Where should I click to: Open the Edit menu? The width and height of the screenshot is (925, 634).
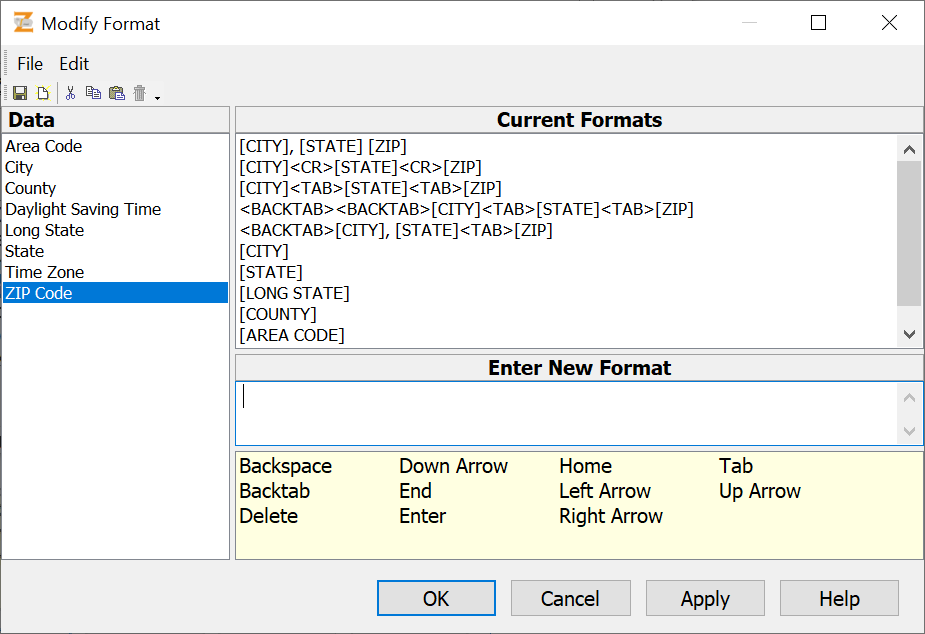click(x=73, y=63)
